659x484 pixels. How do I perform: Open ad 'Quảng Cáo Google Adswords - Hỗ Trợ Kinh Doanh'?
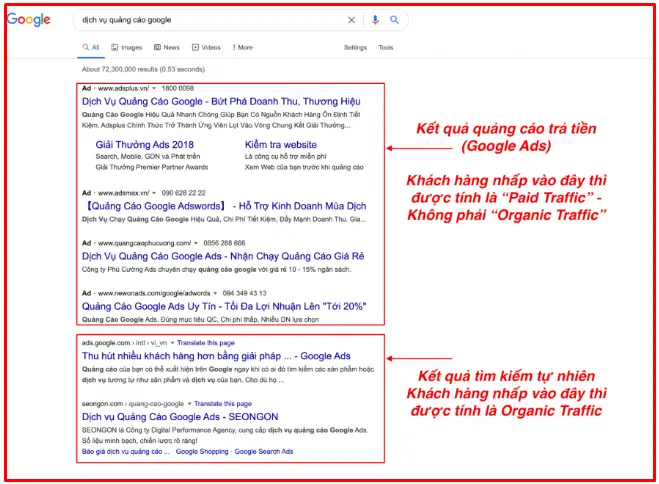coord(226,206)
